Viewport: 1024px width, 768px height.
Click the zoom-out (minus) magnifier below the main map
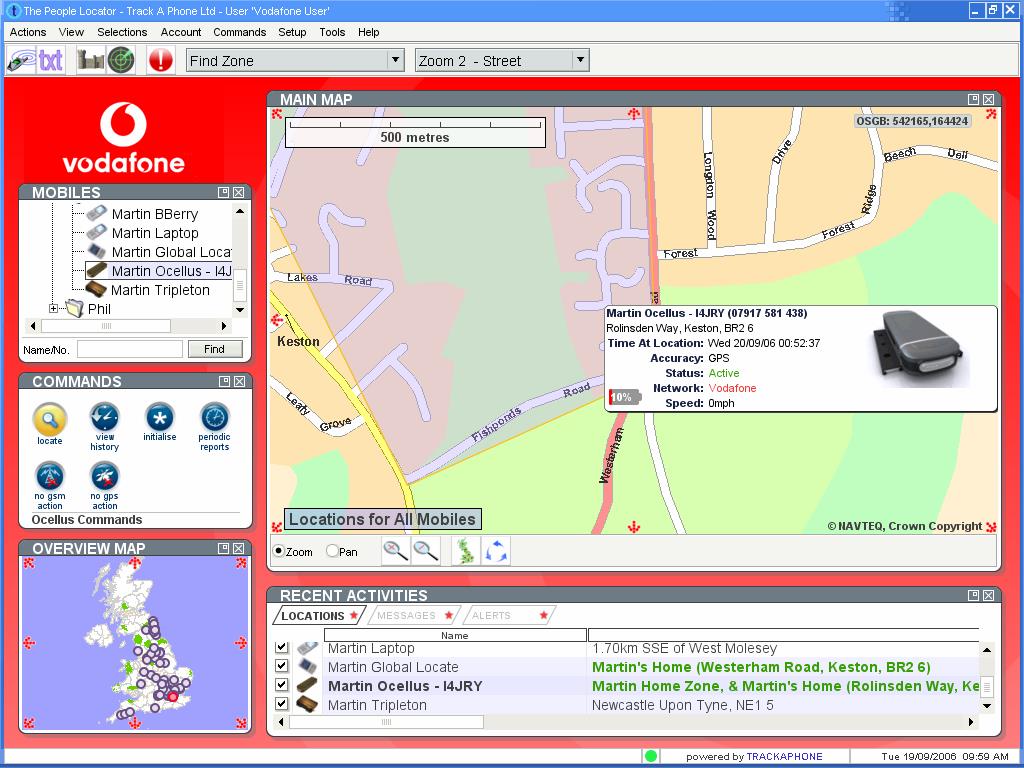[426, 551]
